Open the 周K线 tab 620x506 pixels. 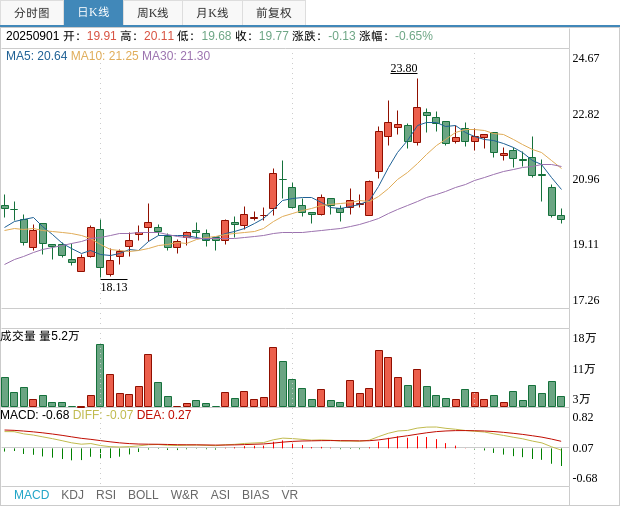[x=153, y=13]
